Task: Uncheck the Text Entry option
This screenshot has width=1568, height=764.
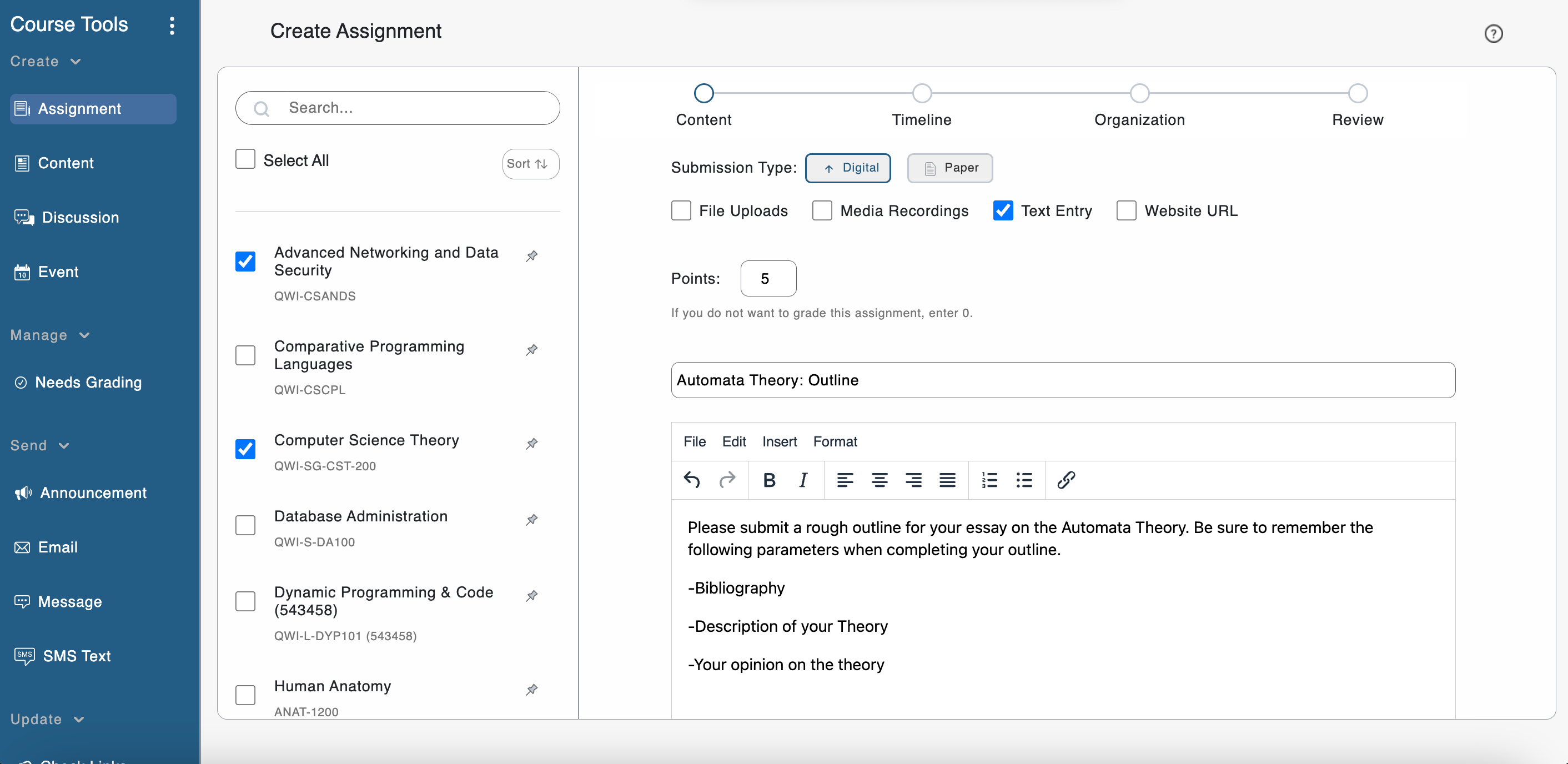Action: (x=1003, y=210)
